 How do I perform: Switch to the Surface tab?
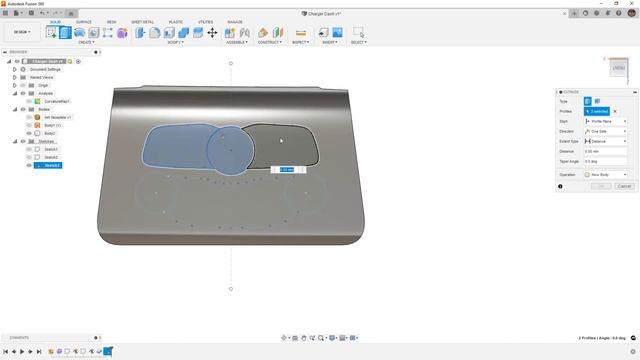[x=84, y=22]
